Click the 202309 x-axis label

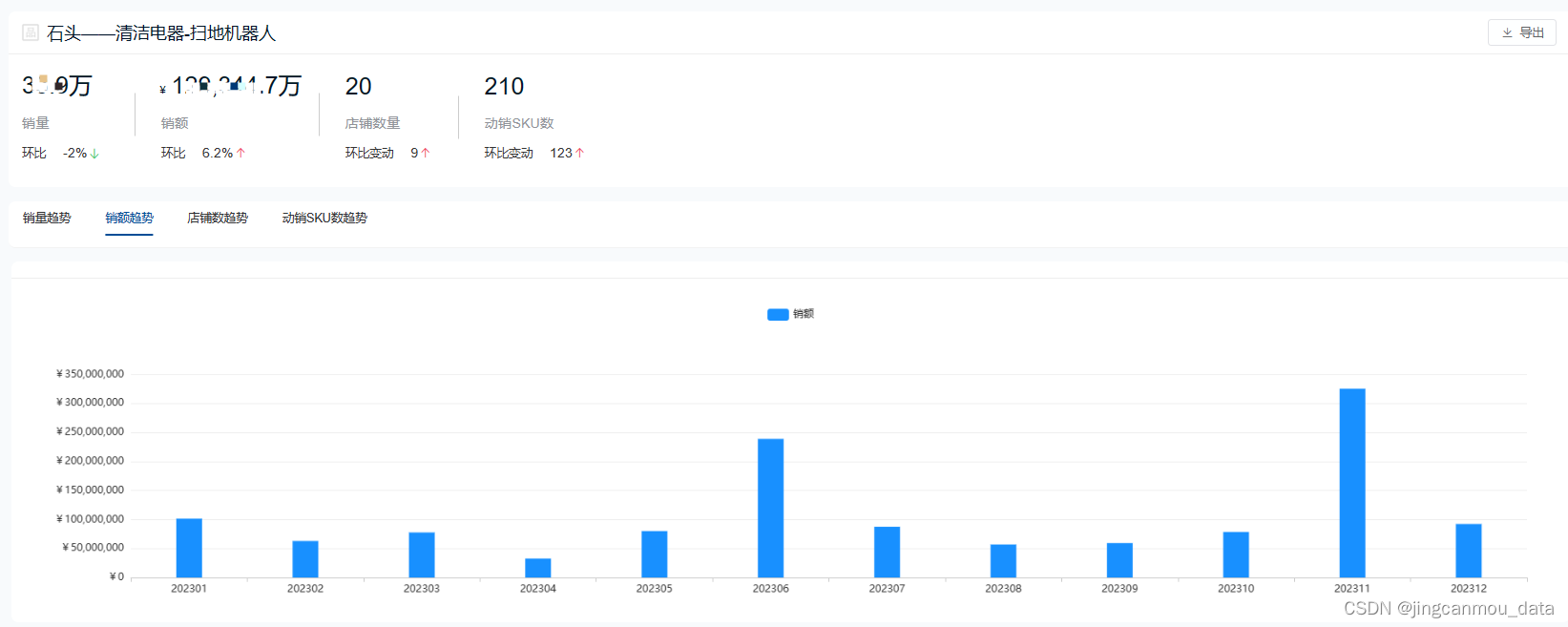[x=1119, y=589]
